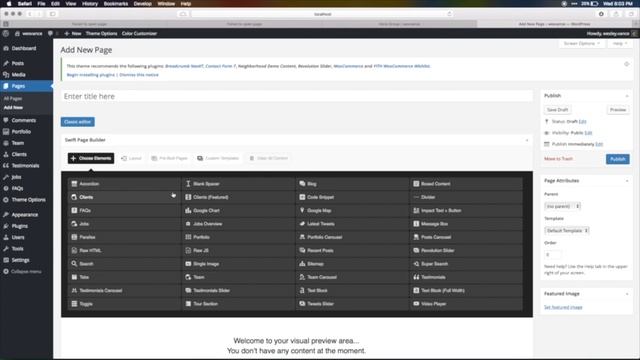This screenshot has width=640, height=360.
Task: Collapse the Featured Image box
Action: [627, 294]
